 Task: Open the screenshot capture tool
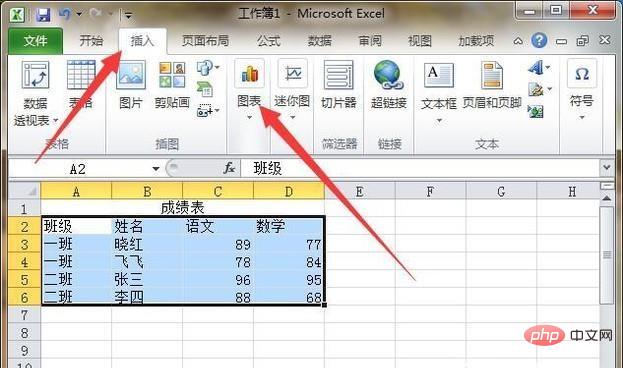tap(208, 110)
